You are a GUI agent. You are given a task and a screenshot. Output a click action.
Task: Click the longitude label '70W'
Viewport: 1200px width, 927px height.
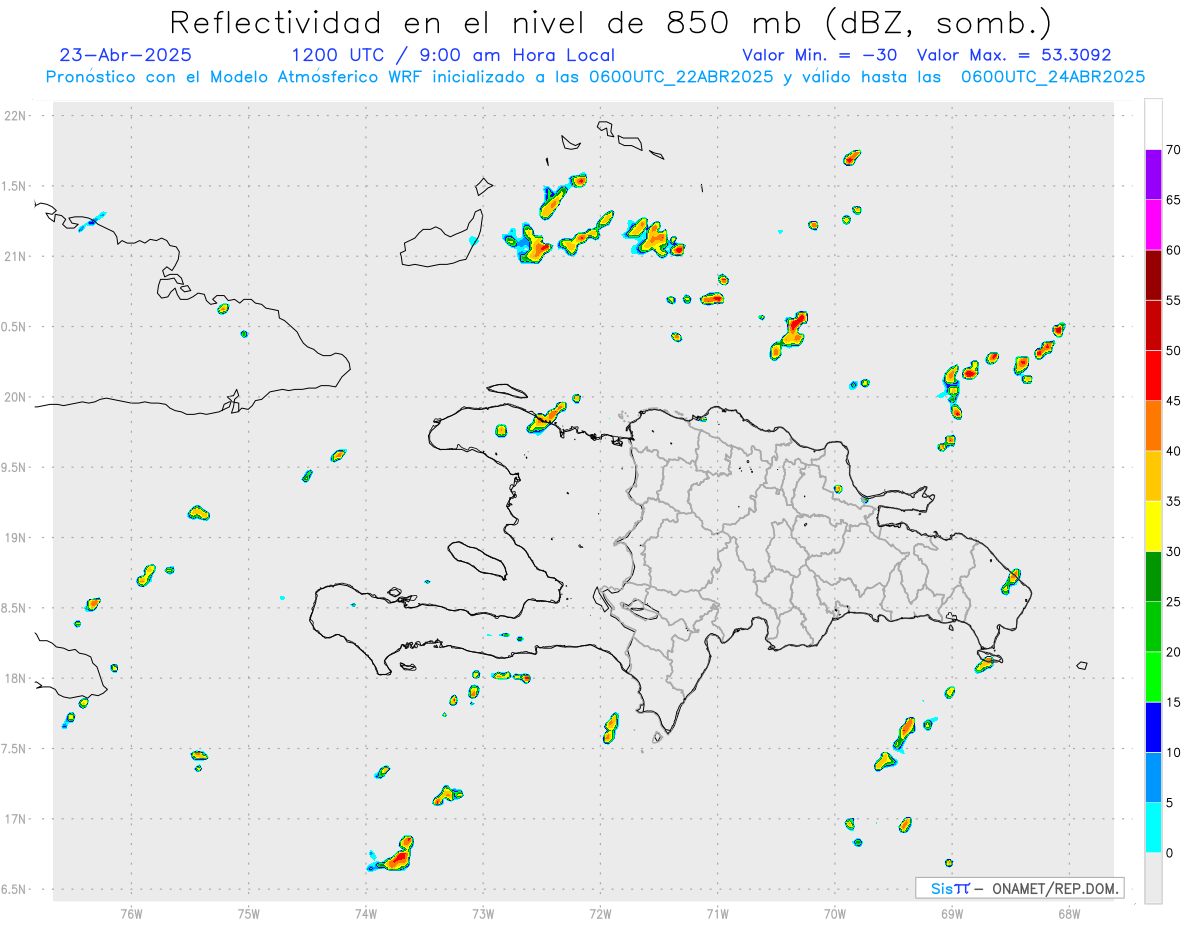(x=834, y=912)
